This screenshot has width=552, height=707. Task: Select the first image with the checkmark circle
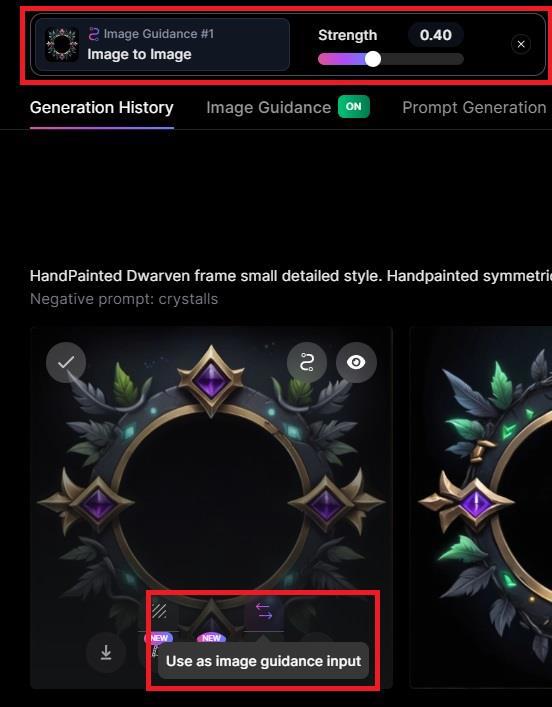[66, 362]
